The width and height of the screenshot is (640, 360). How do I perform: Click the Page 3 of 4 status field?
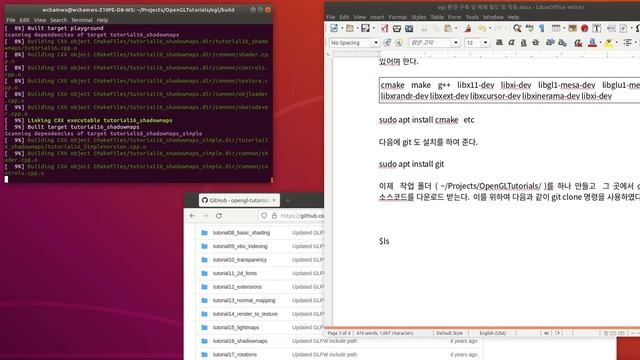[x=339, y=333]
